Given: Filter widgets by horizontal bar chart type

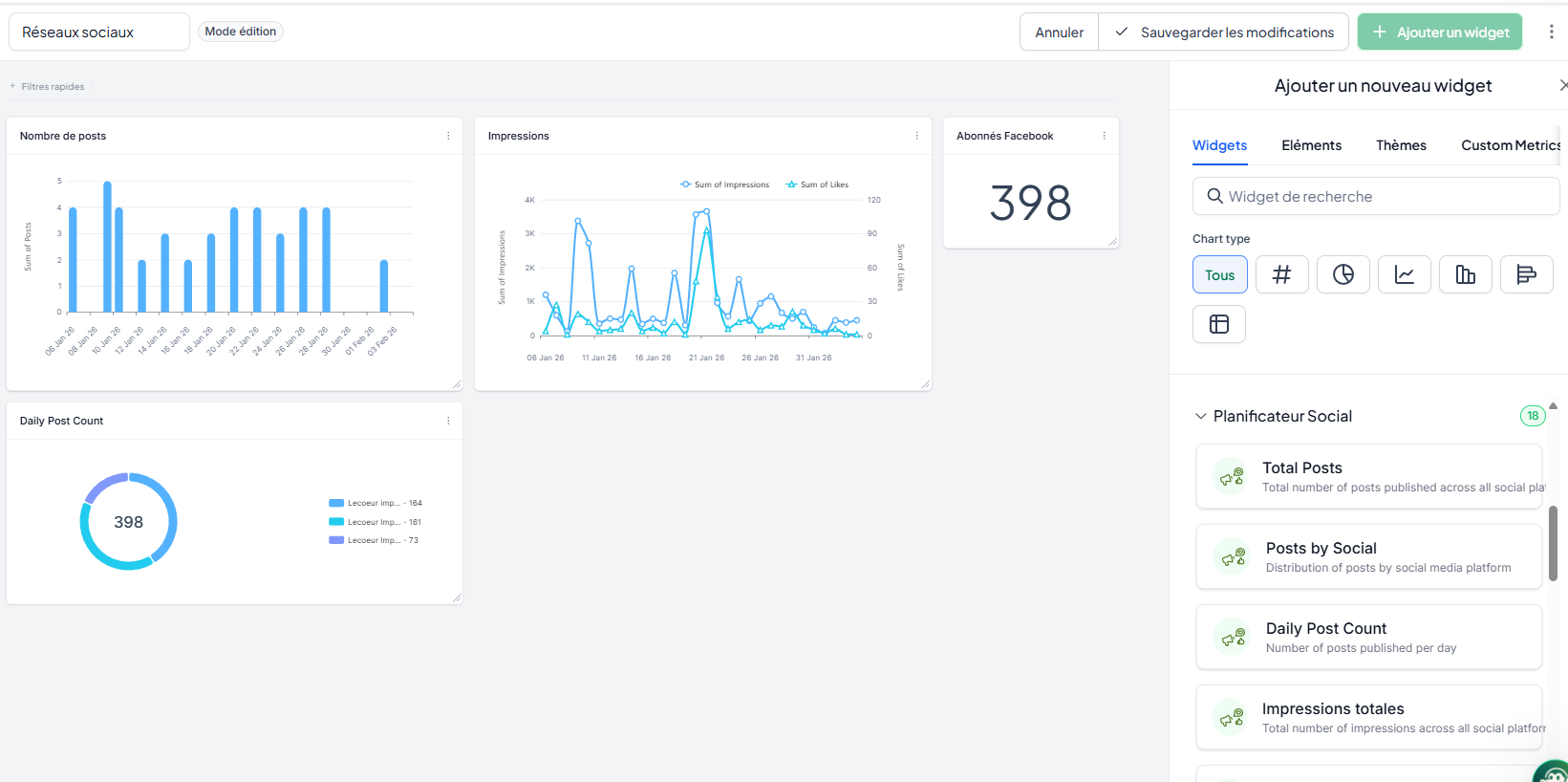Looking at the screenshot, I should point(1526,274).
